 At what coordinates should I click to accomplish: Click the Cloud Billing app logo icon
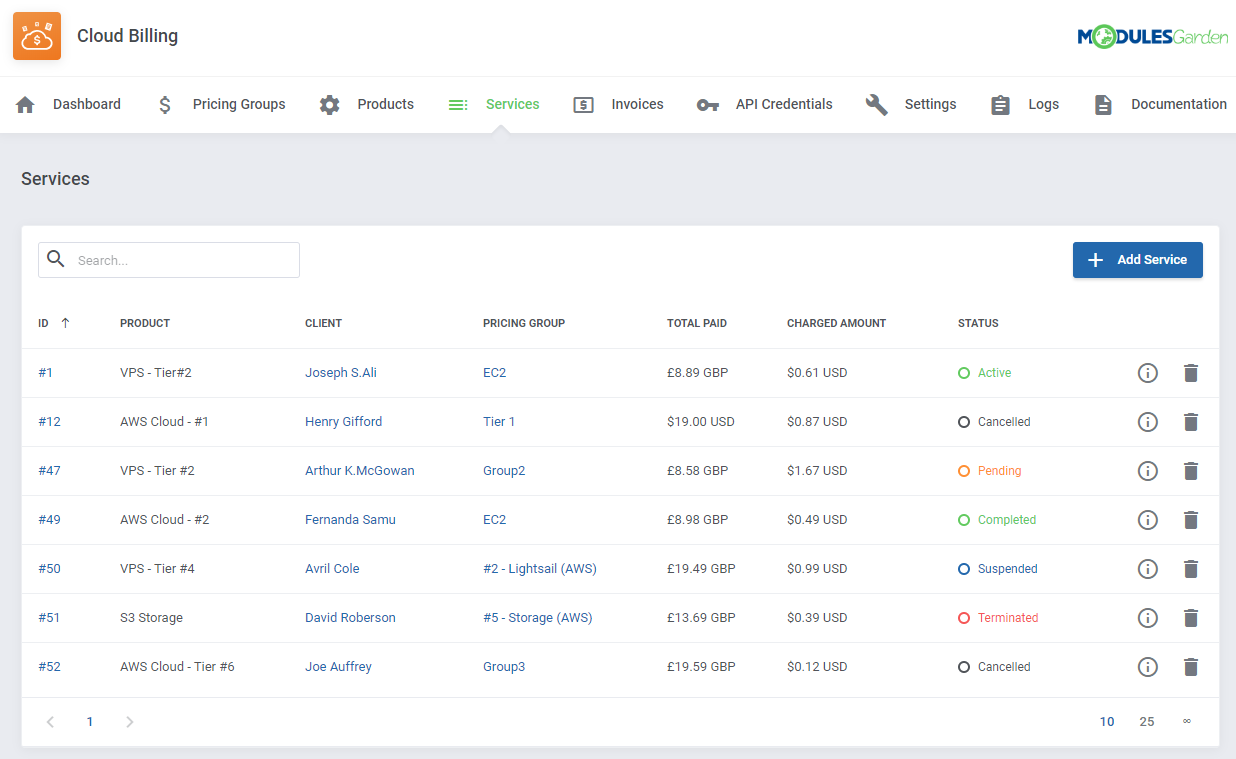coord(37,36)
